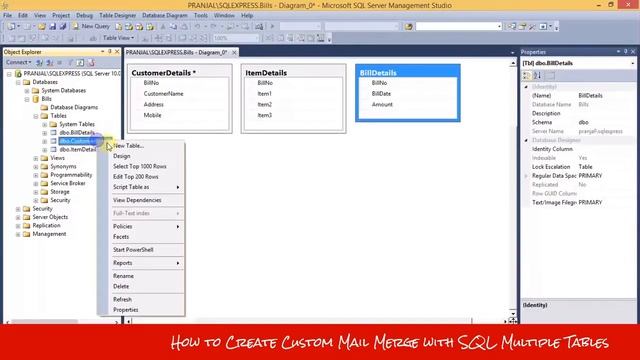Open the File menu

7,16
